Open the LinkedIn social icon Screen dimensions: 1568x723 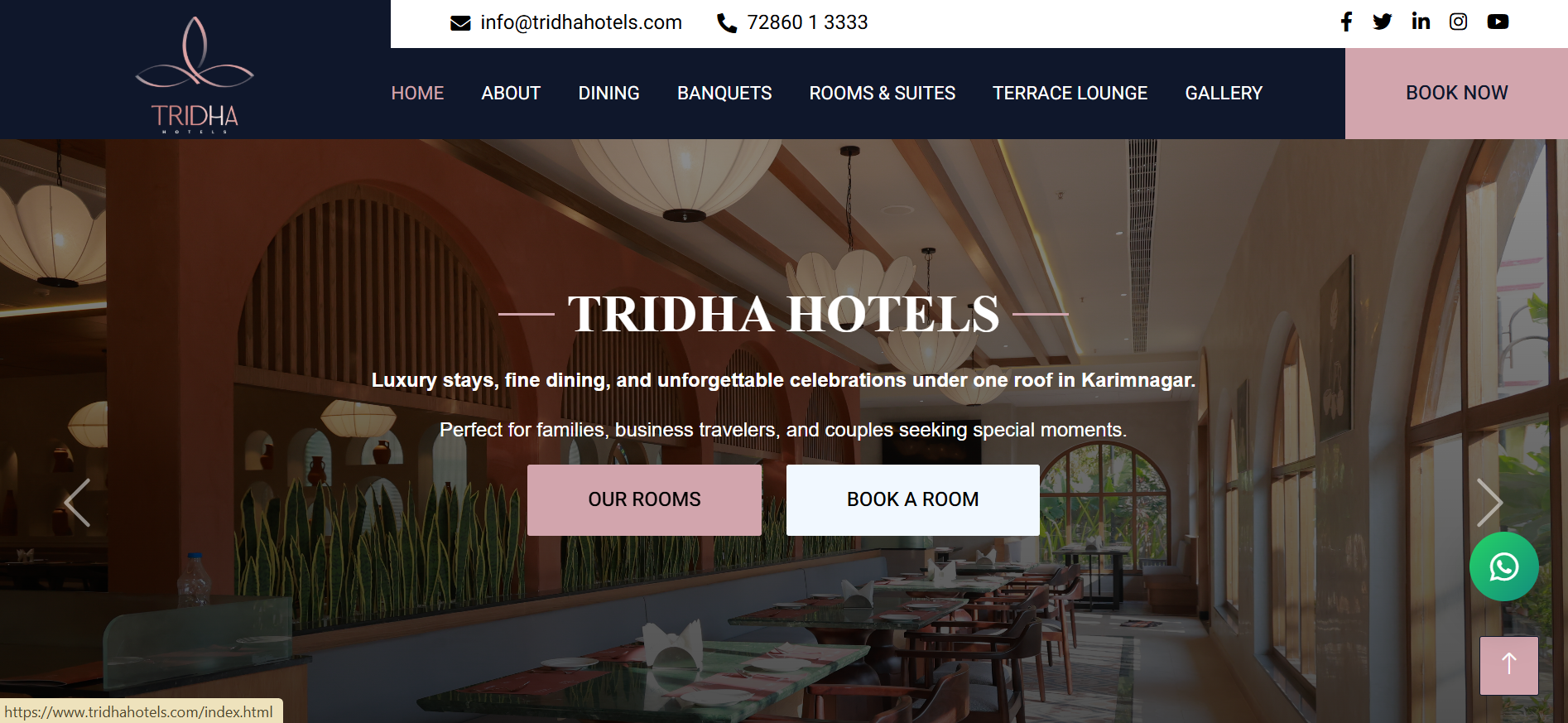point(1421,22)
